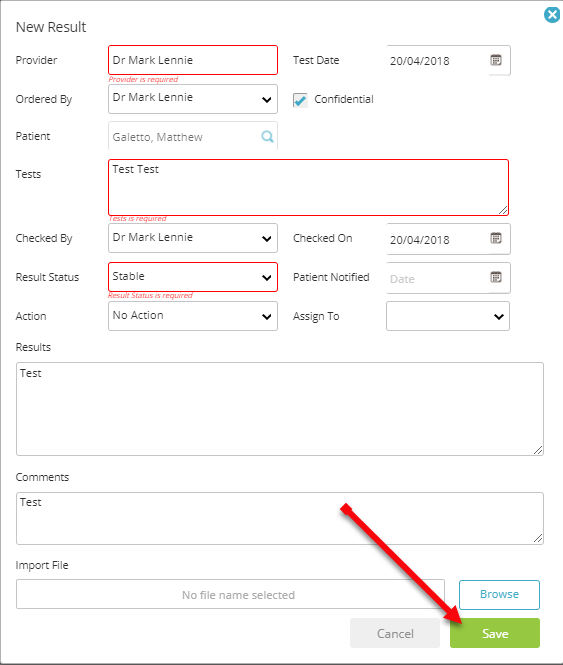Cancel the new result form
The image size is (563, 665).
pos(395,633)
